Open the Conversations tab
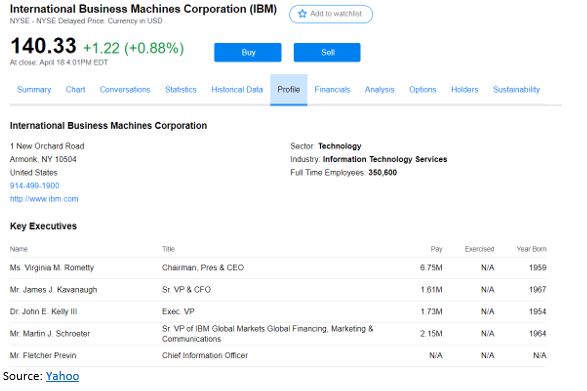The height and width of the screenshot is (391, 587). point(125,90)
